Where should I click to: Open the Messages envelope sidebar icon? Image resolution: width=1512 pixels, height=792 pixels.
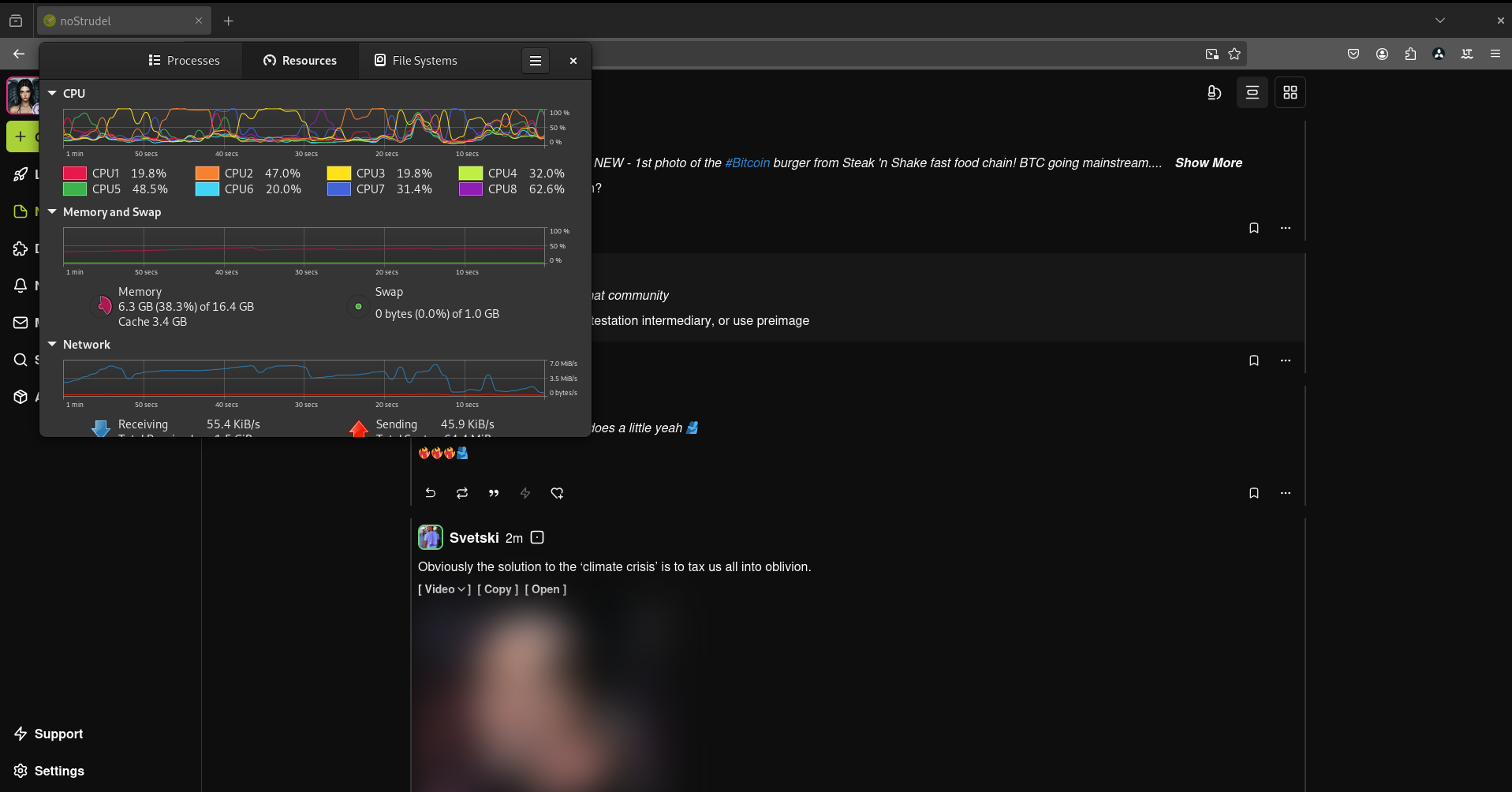coord(21,323)
